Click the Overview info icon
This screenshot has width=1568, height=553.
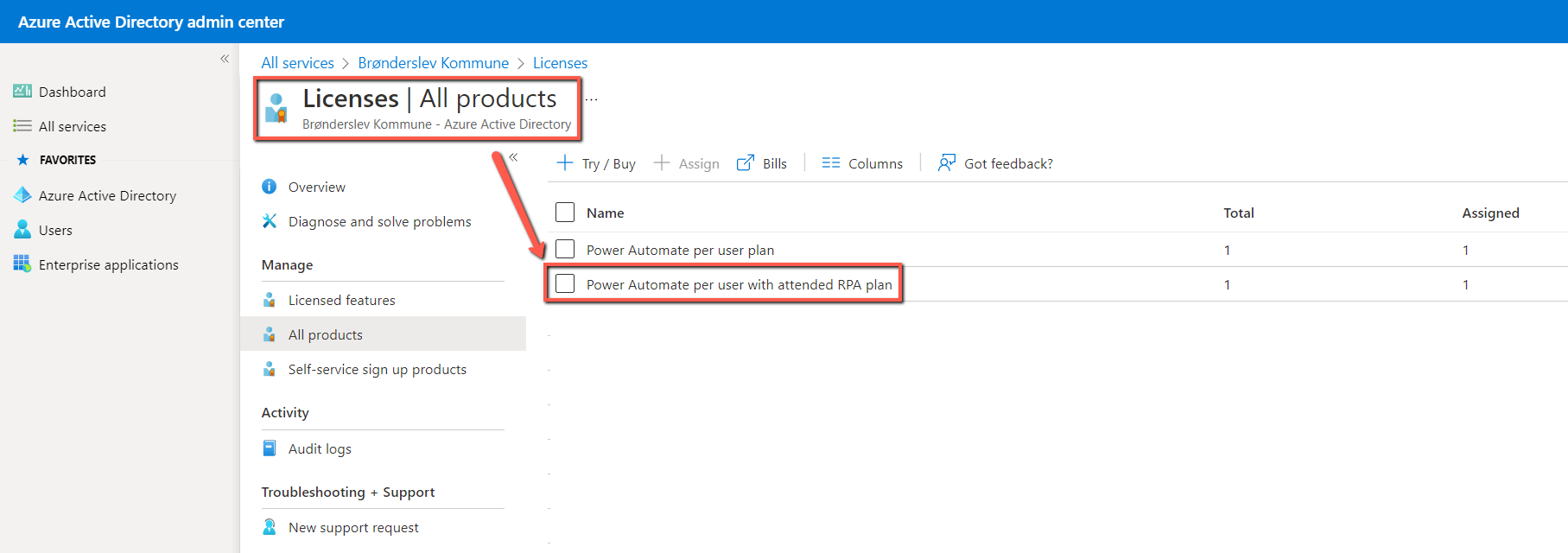click(x=270, y=187)
